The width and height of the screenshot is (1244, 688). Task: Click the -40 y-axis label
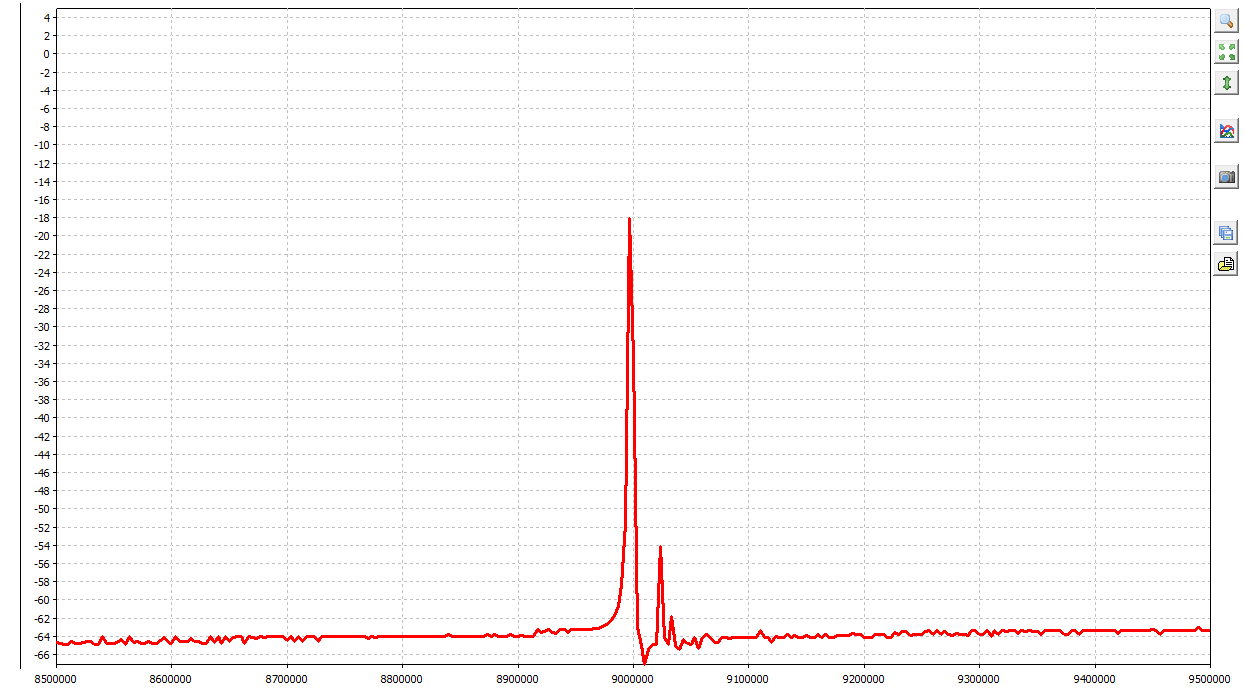43,418
